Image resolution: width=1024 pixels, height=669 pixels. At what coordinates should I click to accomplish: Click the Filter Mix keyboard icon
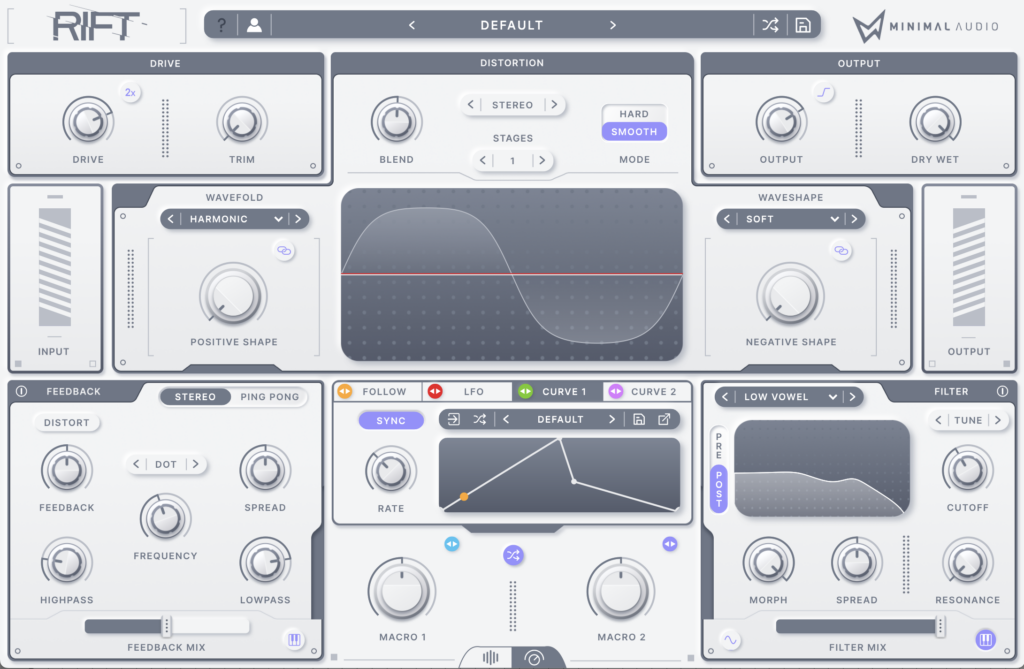pyautogui.click(x=985, y=640)
